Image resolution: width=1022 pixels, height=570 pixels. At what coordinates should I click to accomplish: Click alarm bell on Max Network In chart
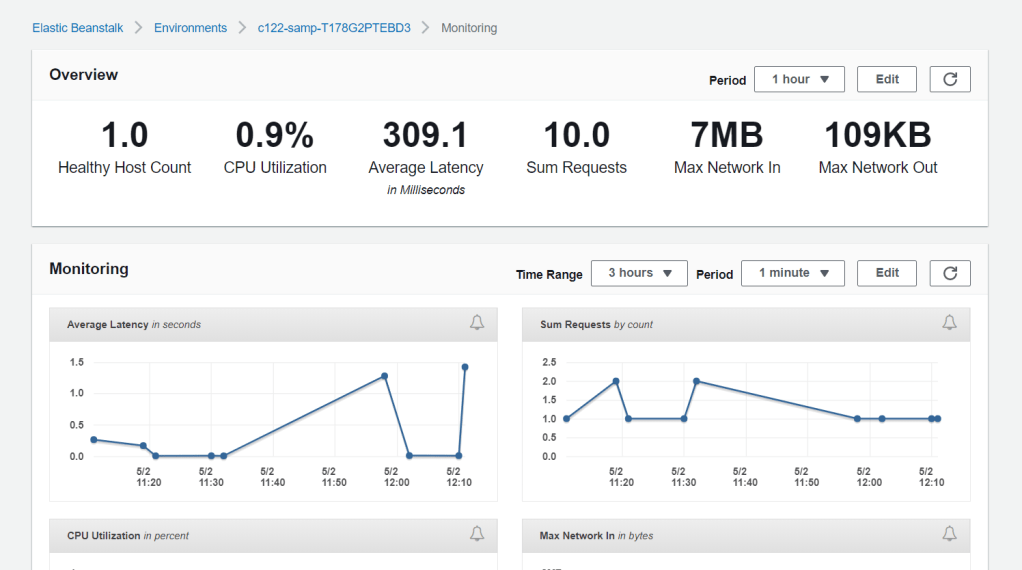coord(949,534)
